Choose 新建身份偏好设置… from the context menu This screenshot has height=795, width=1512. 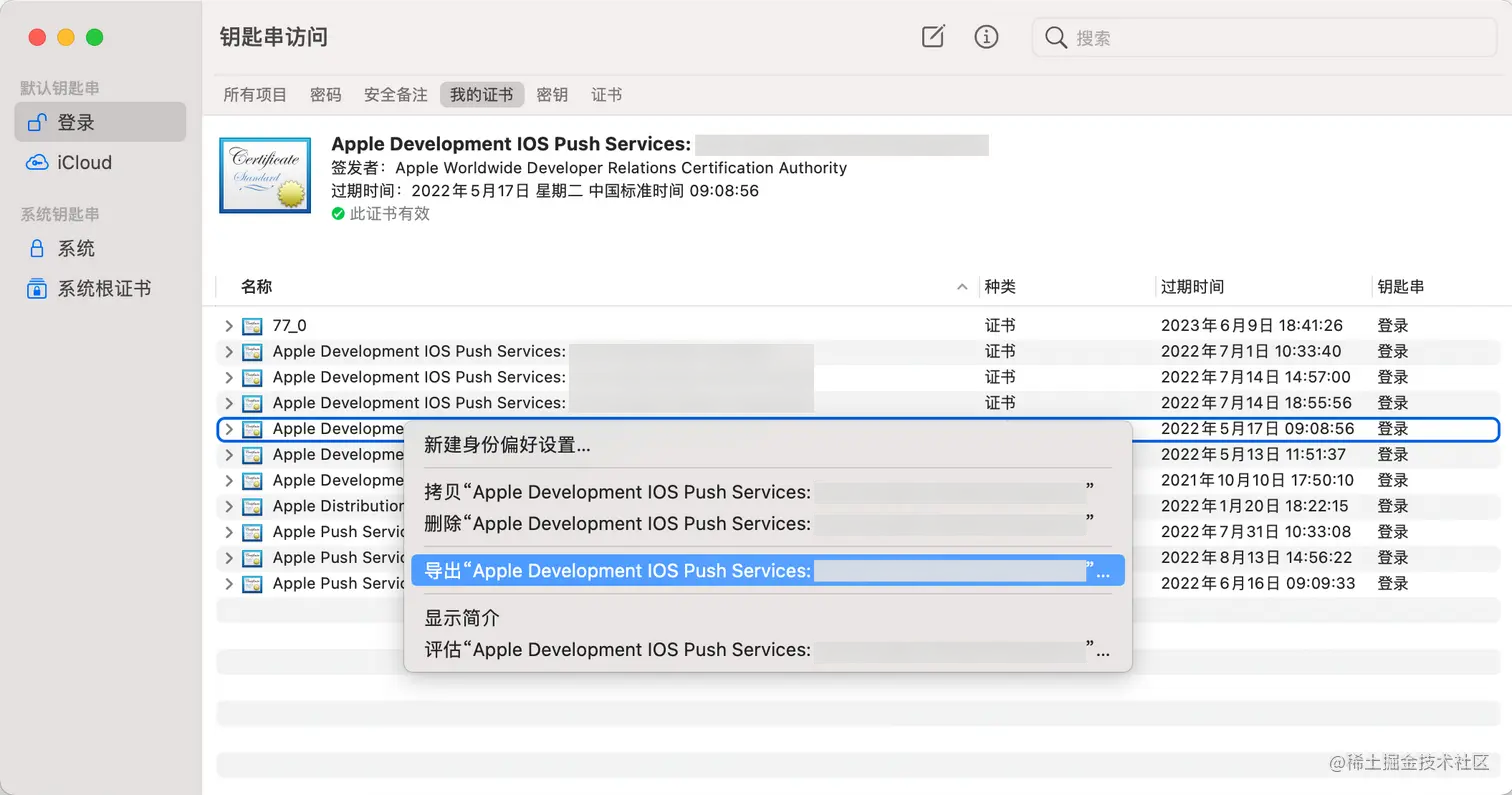[768, 445]
